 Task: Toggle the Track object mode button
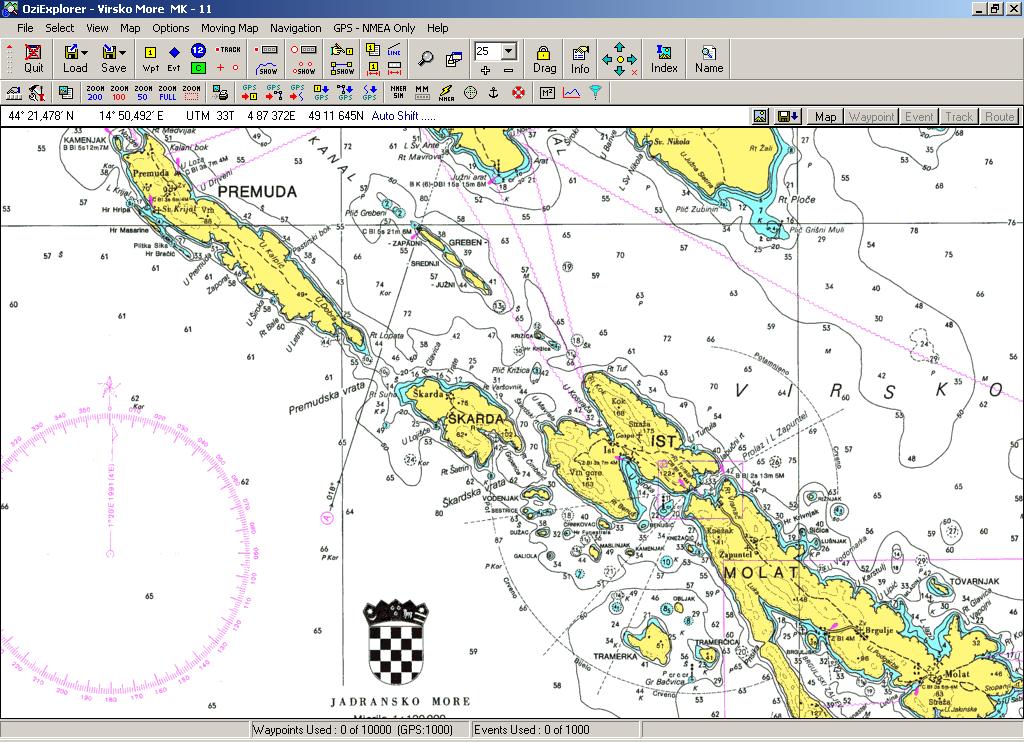[x=959, y=116]
